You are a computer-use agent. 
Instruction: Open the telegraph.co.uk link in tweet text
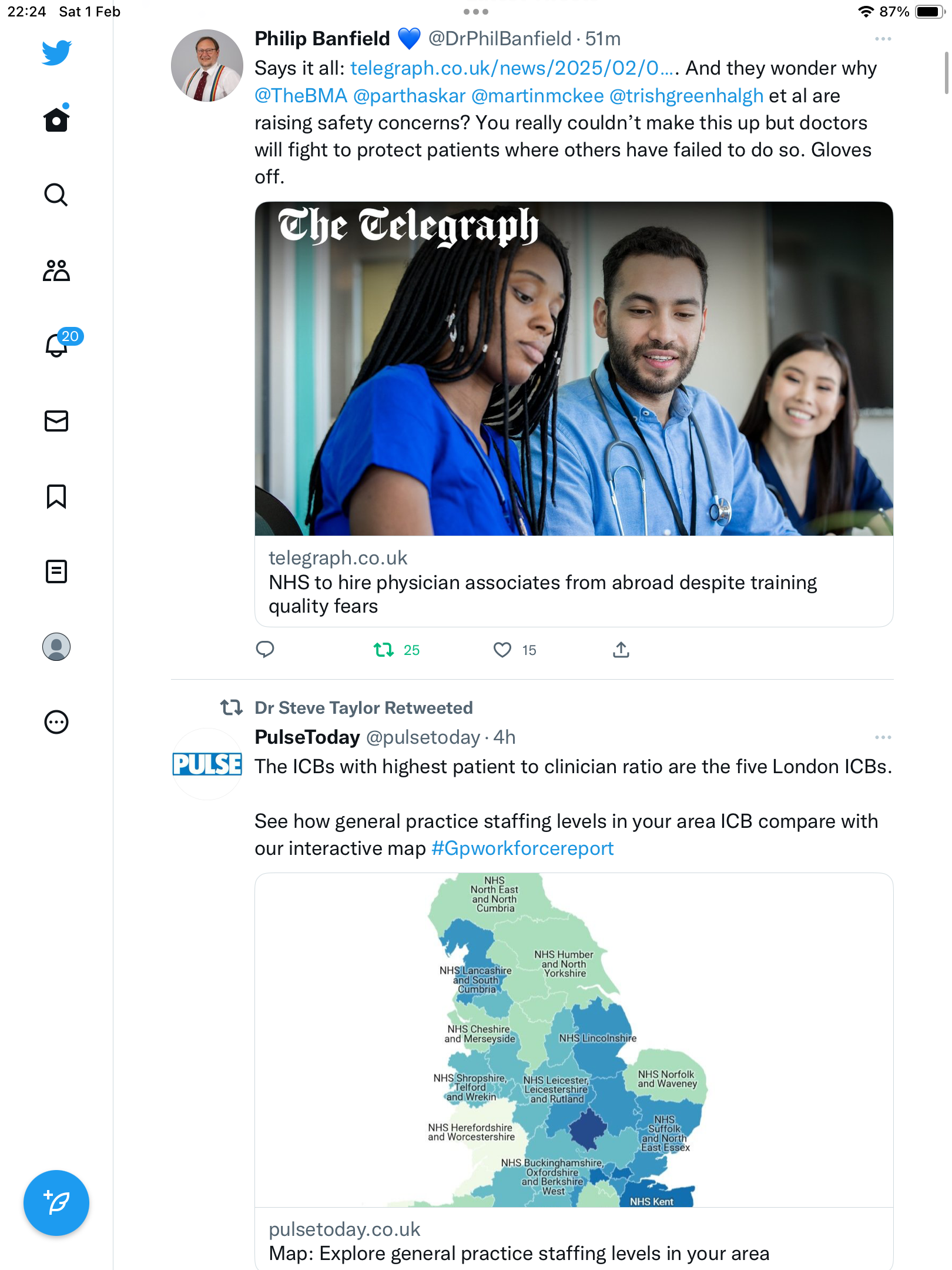(512, 68)
